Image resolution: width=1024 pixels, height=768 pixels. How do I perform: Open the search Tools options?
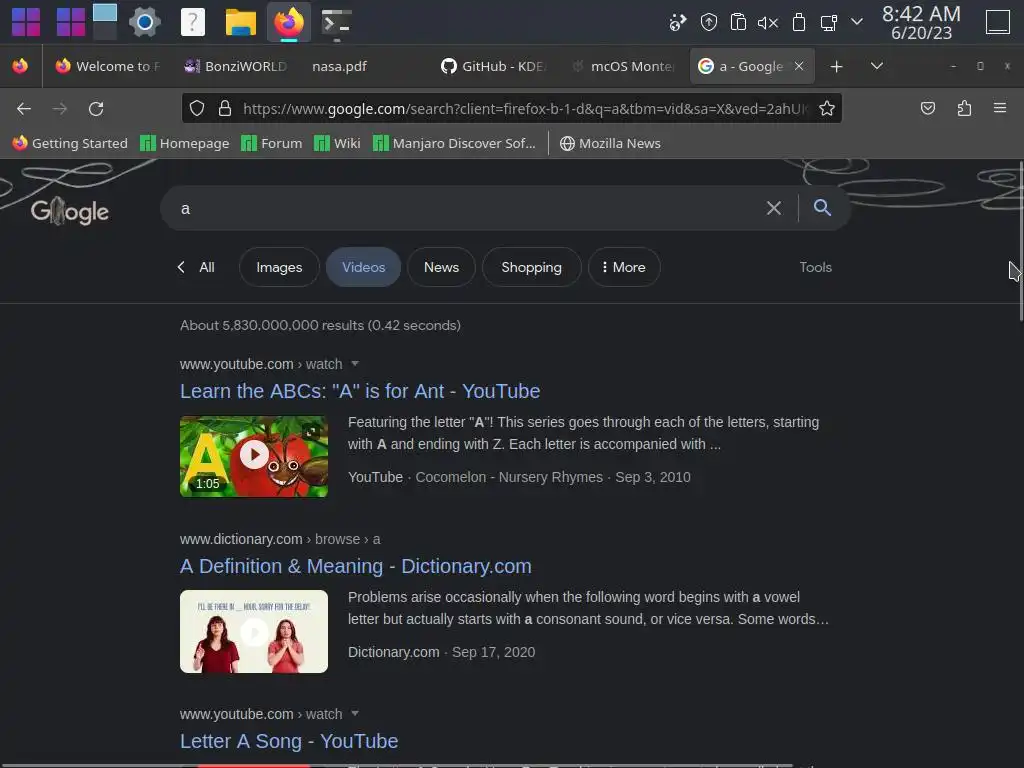(816, 267)
